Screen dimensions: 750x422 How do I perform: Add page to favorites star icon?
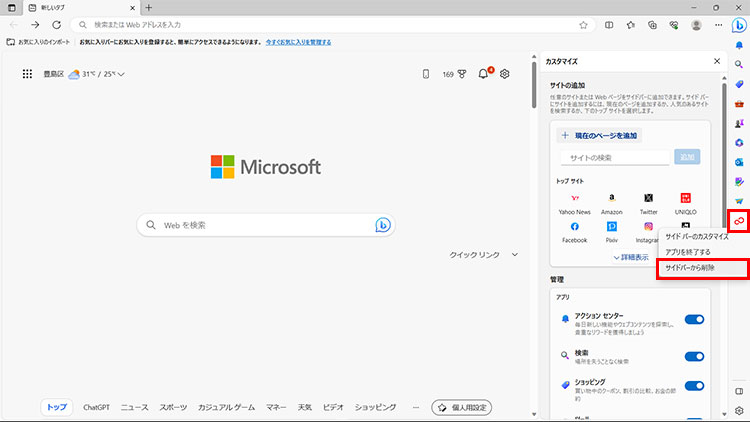583,25
